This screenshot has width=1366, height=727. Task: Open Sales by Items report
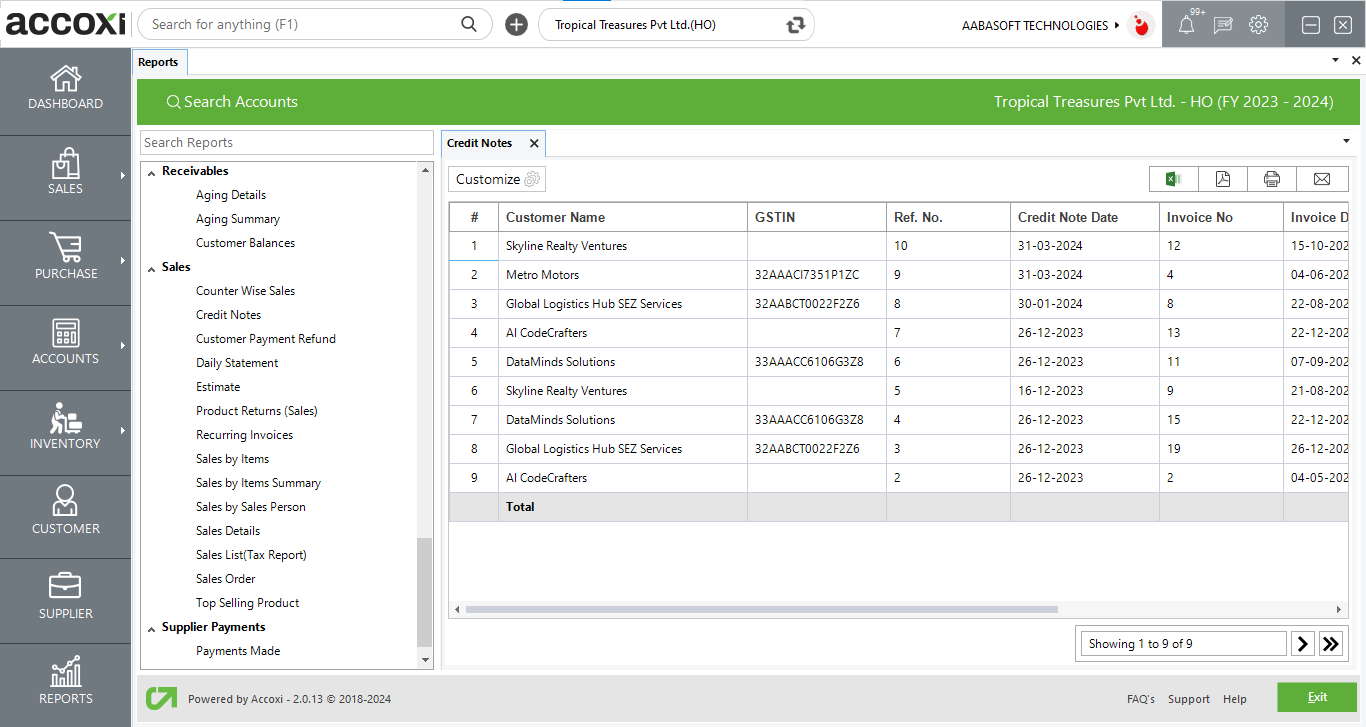click(232, 459)
